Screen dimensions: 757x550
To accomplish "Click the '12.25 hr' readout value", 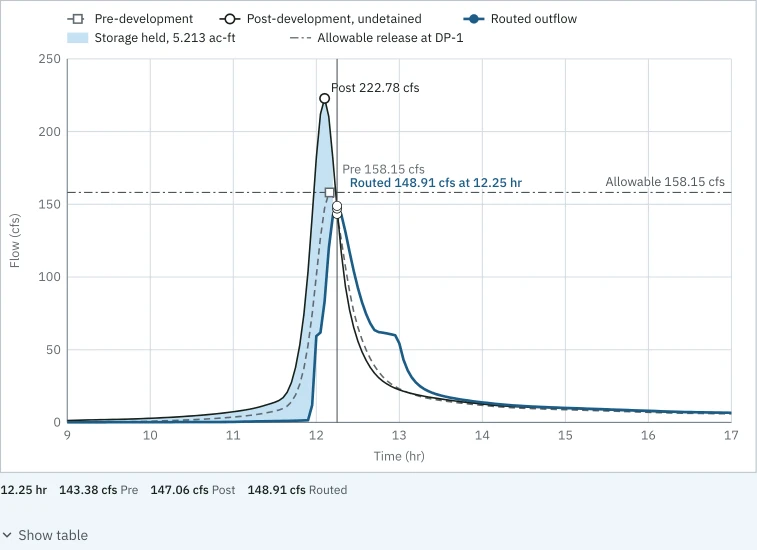I will click(x=24, y=490).
